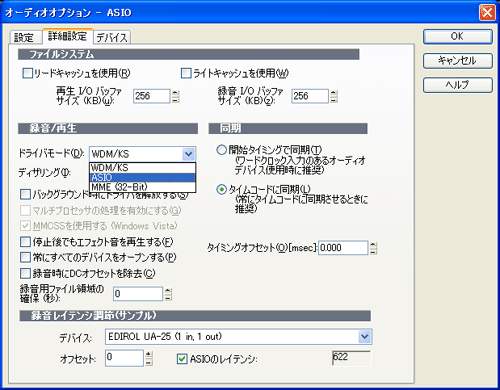Uncheck ASIOのレイテンシ checkbox
Screen dimensions: 500x390
[x=182, y=359]
